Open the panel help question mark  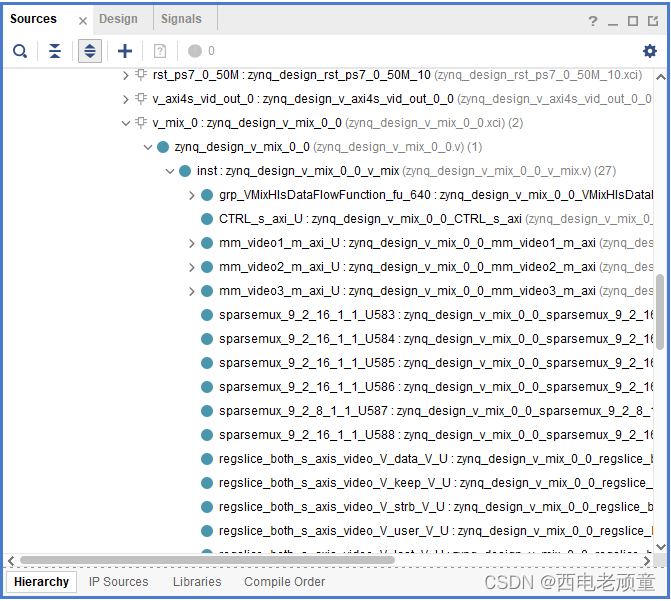click(x=593, y=21)
